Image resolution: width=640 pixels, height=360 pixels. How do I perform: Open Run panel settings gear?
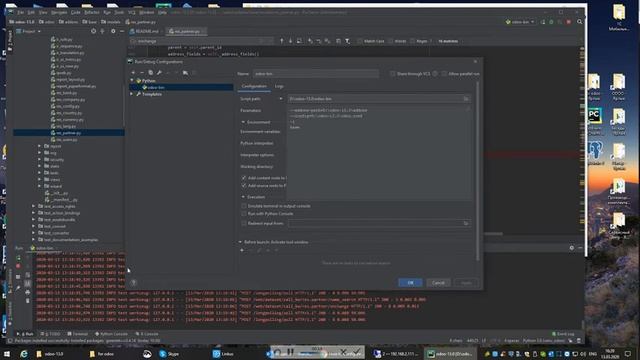point(571,248)
